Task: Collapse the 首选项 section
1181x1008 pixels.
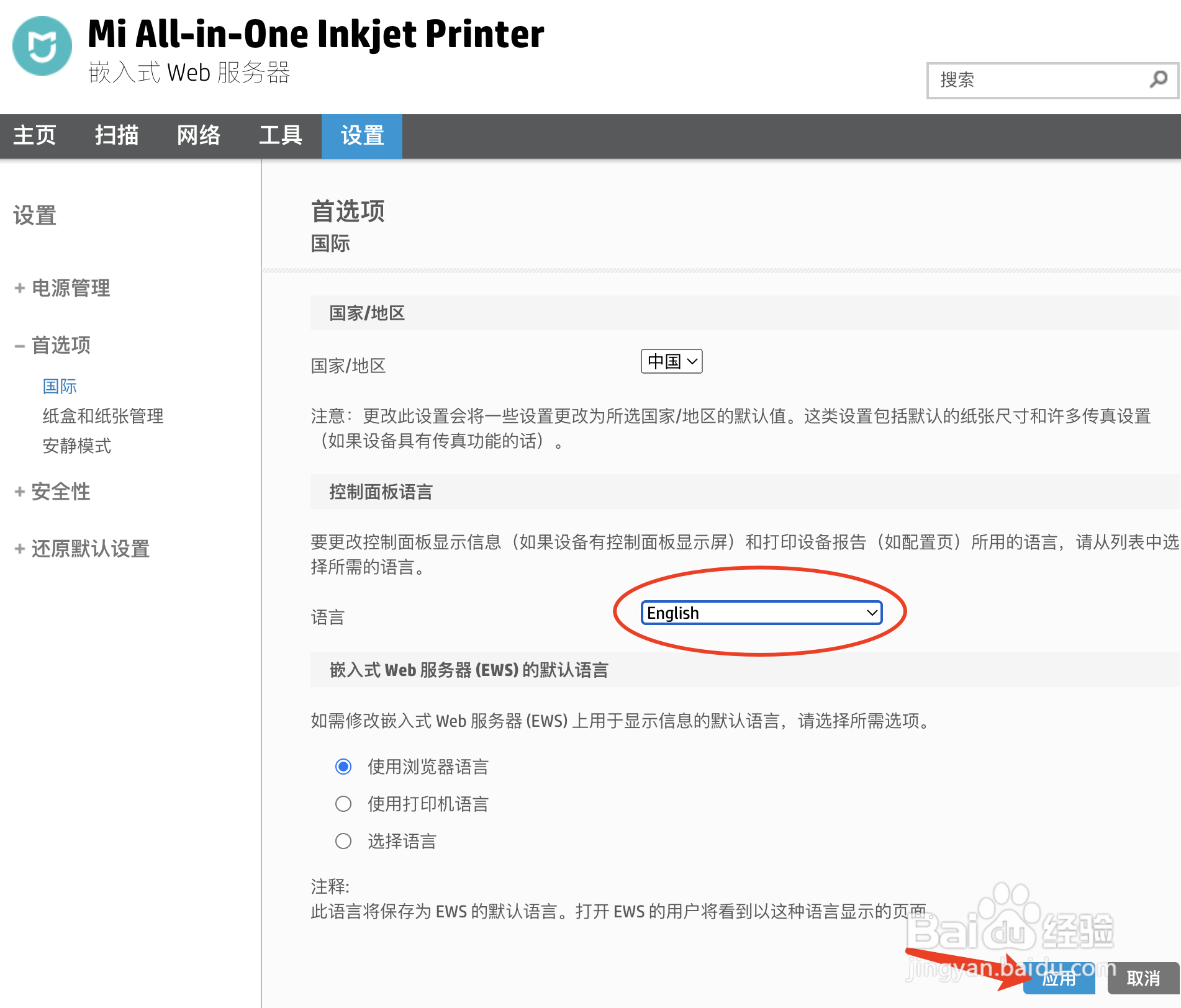Action: click(x=53, y=345)
